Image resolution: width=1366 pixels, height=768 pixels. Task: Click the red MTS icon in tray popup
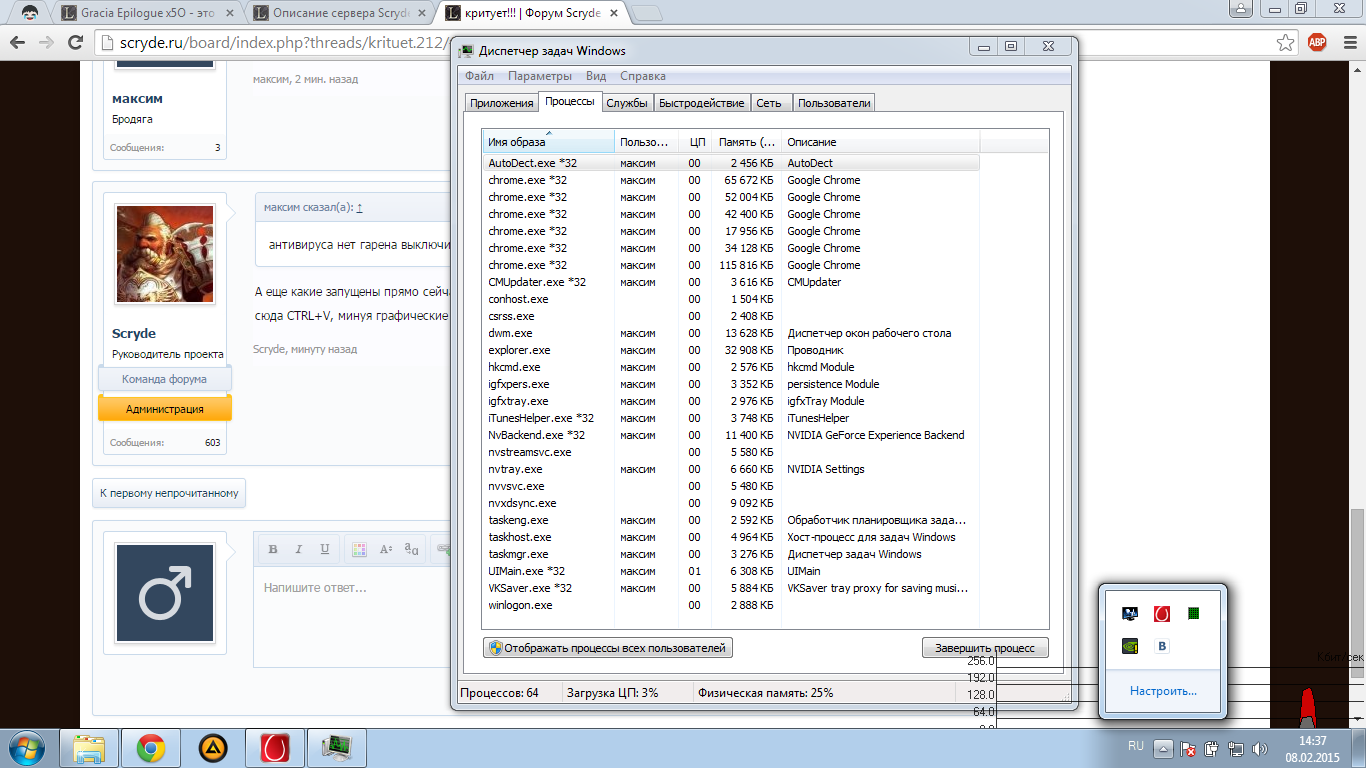(x=1161, y=613)
